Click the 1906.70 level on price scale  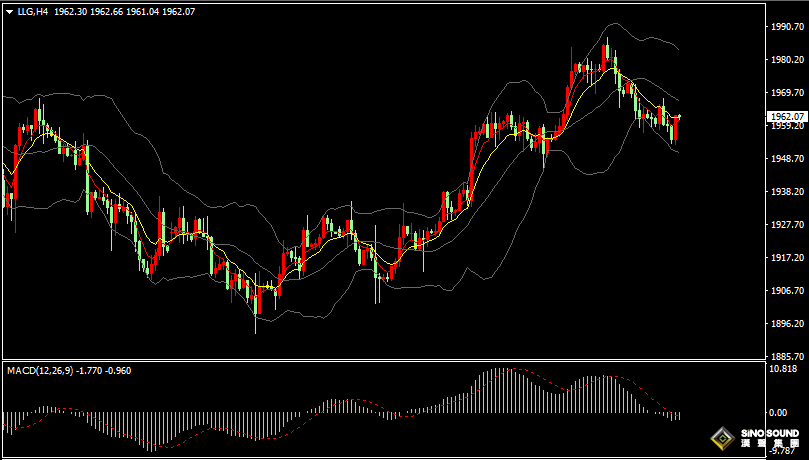point(785,290)
